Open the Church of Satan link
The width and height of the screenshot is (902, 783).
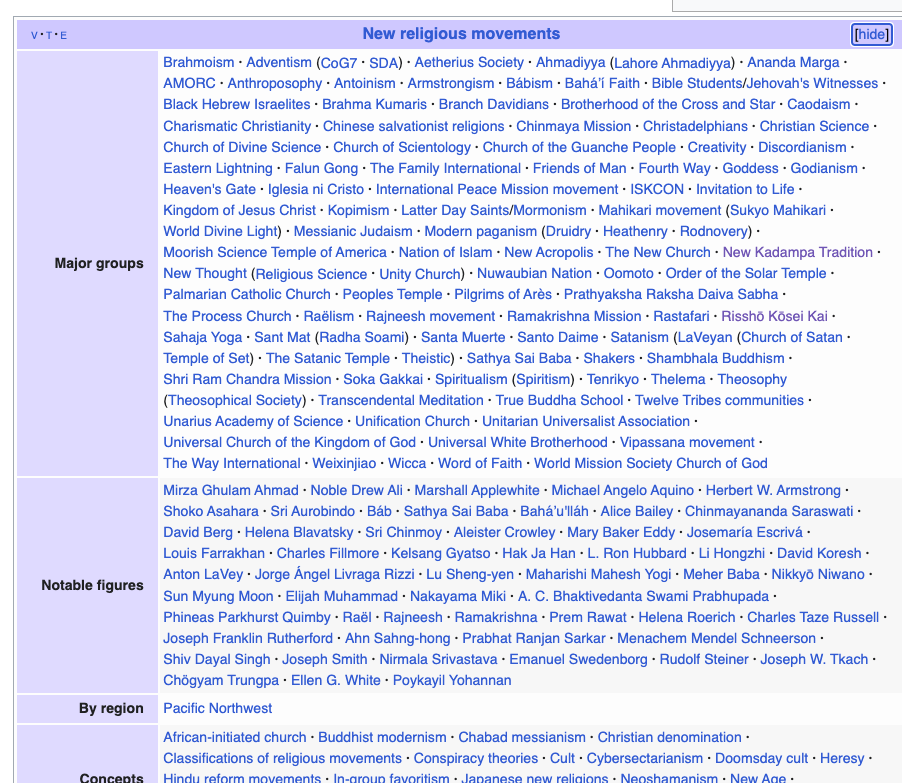(792, 337)
